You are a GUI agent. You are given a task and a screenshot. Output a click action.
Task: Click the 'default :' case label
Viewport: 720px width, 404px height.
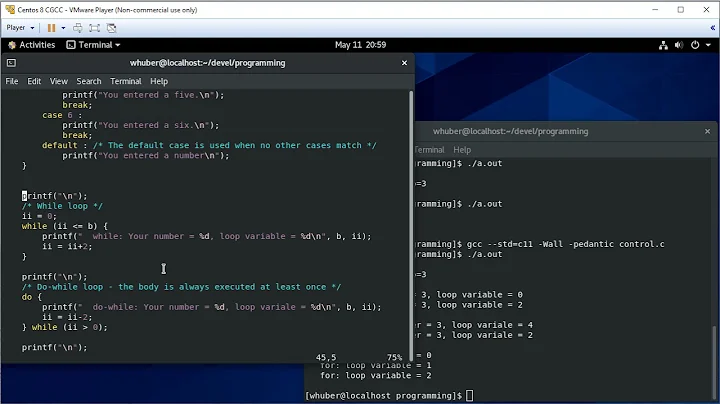[64, 145]
